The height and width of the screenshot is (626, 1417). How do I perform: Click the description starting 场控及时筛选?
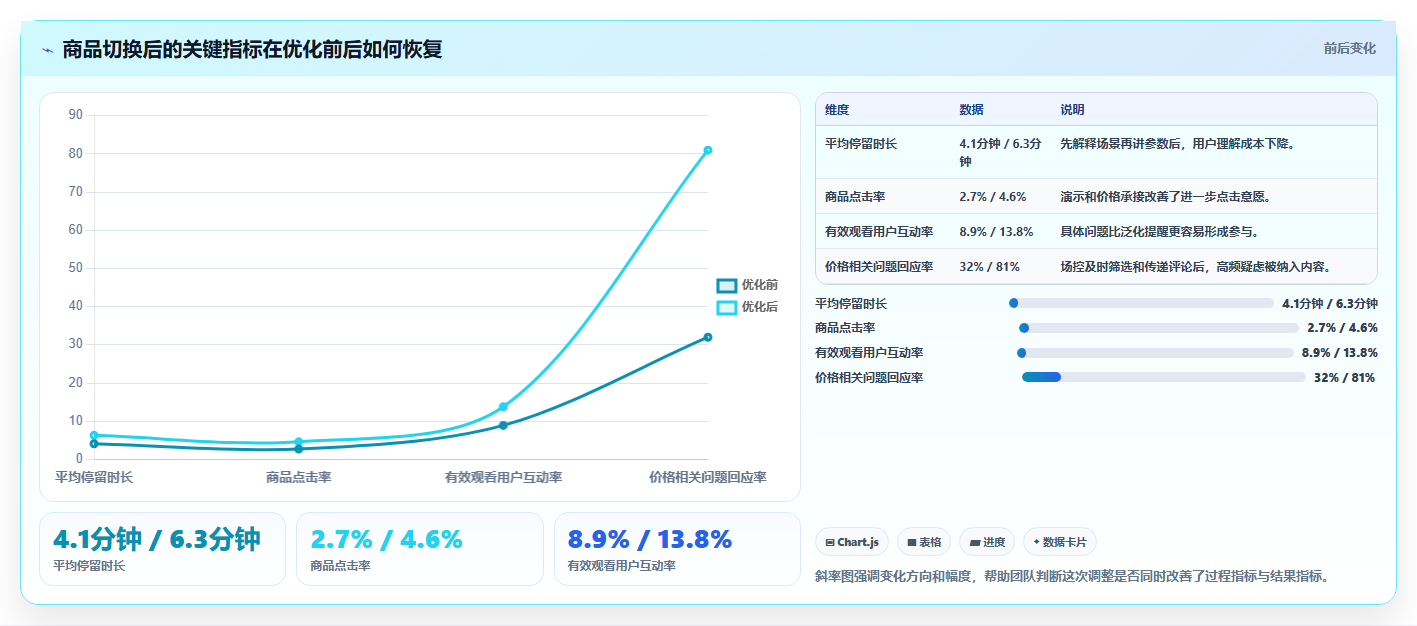tap(1196, 267)
